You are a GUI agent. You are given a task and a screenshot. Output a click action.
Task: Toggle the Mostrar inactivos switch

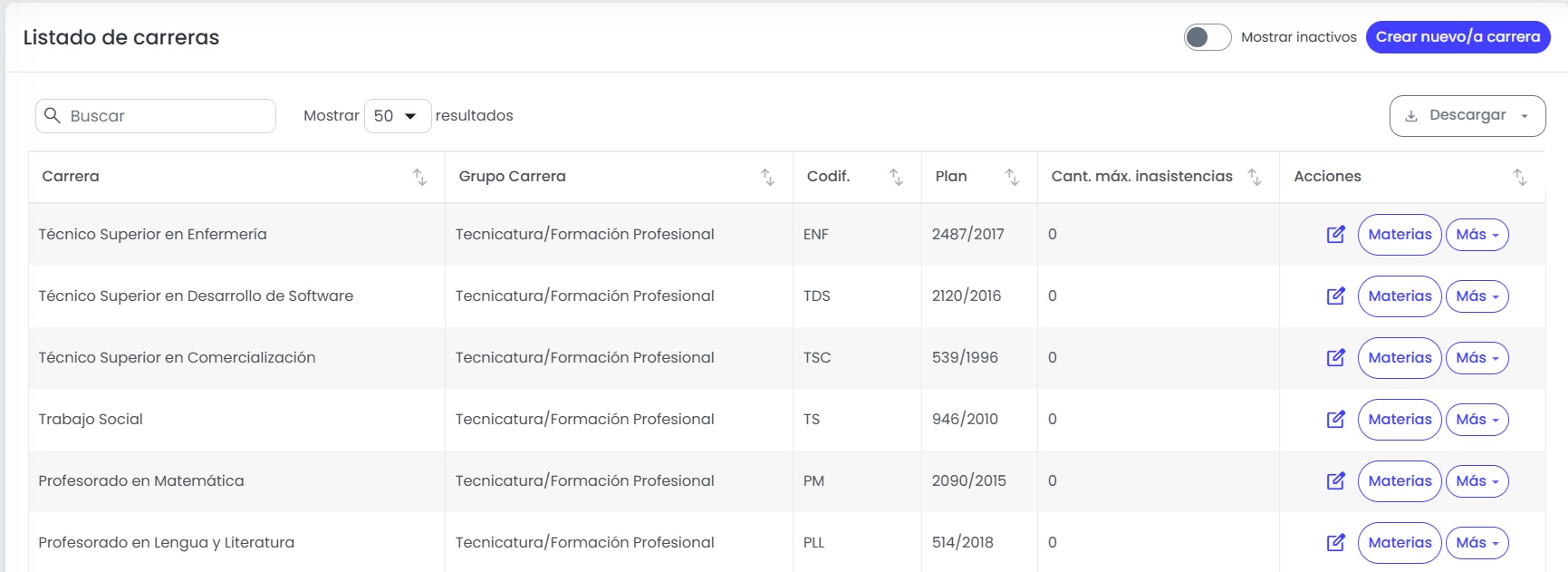click(1207, 37)
